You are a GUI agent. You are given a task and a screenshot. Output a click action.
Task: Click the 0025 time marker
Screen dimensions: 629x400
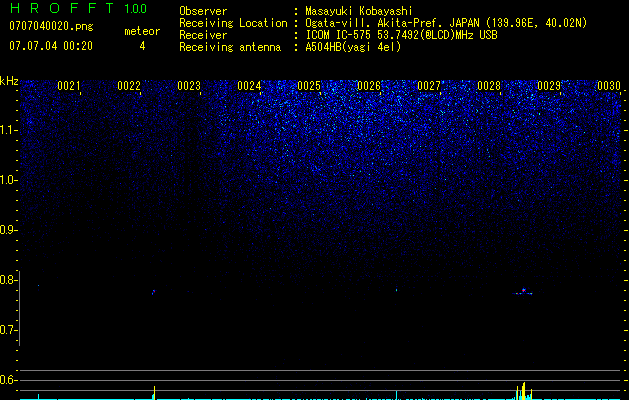tap(309, 86)
